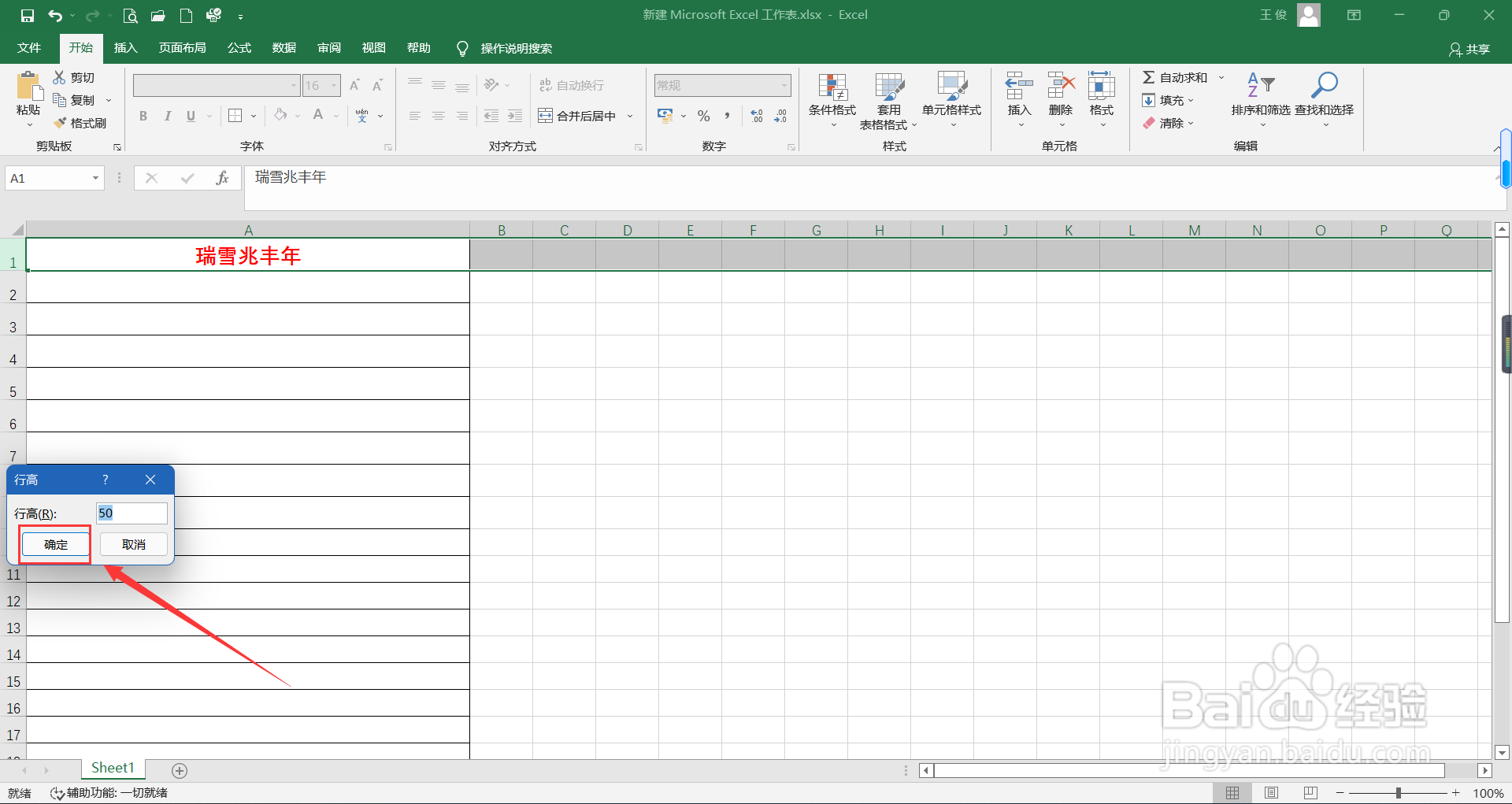This screenshot has width=1512, height=804.
Task: Open the font name dropdown
Action: point(294,85)
